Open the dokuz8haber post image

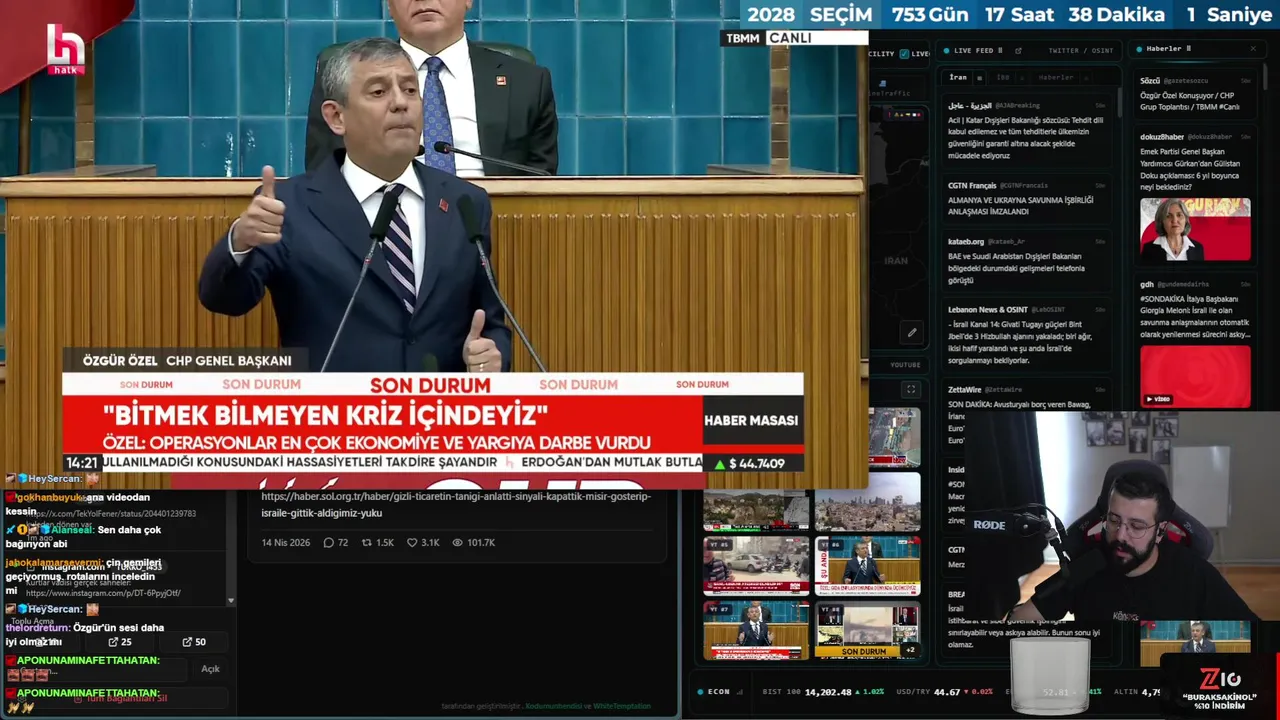(x=1195, y=229)
